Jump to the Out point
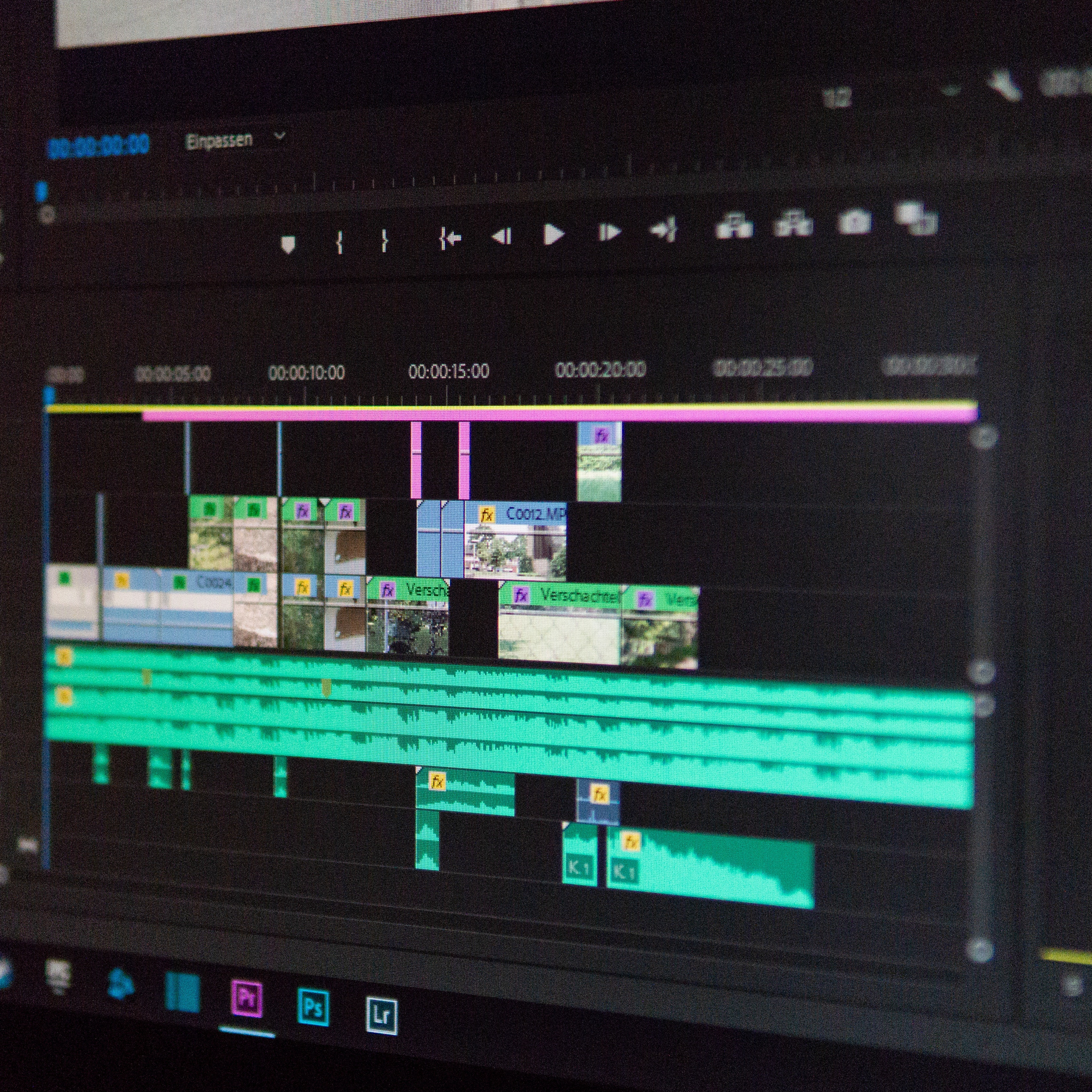1092x1092 pixels. tap(663, 230)
